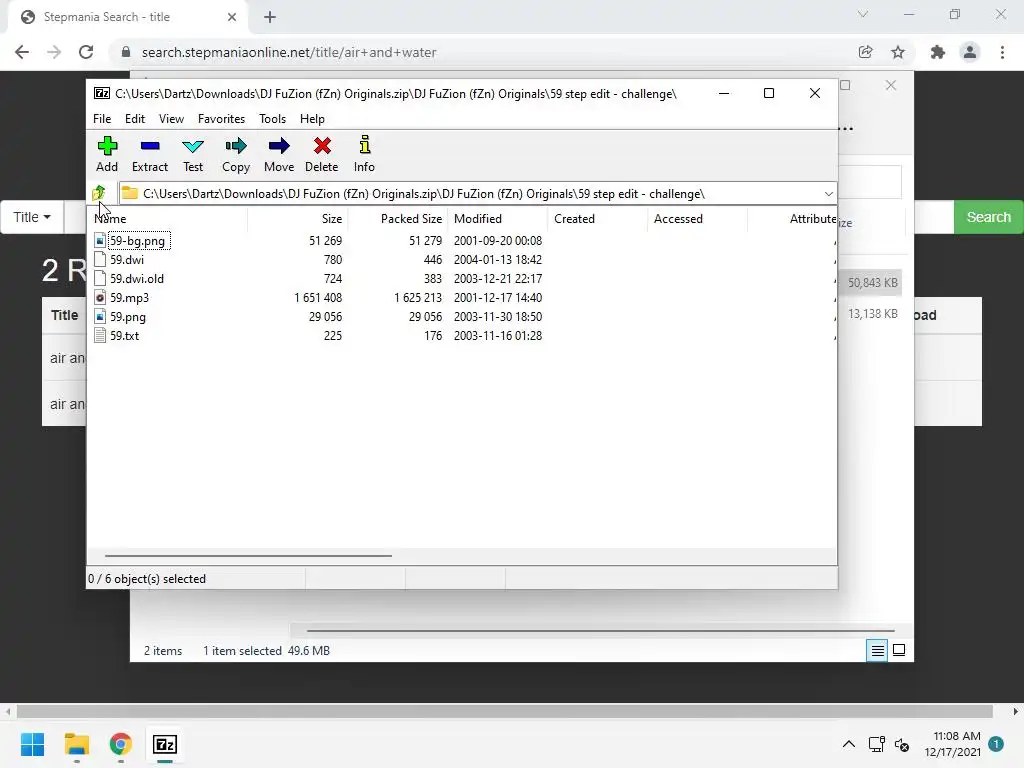The image size is (1024, 768).
Task: Click the 50,843 KB size cell
Action: click(x=872, y=283)
